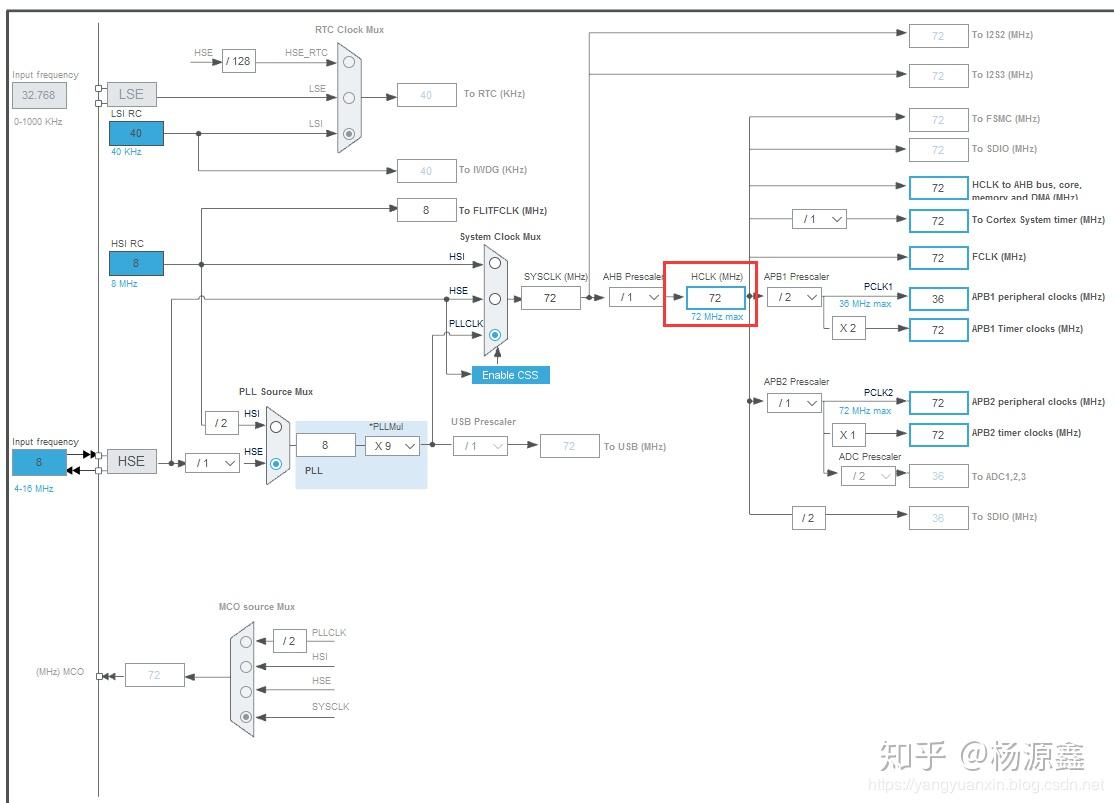Open the ADC Prescaler dropdown

coord(869,476)
